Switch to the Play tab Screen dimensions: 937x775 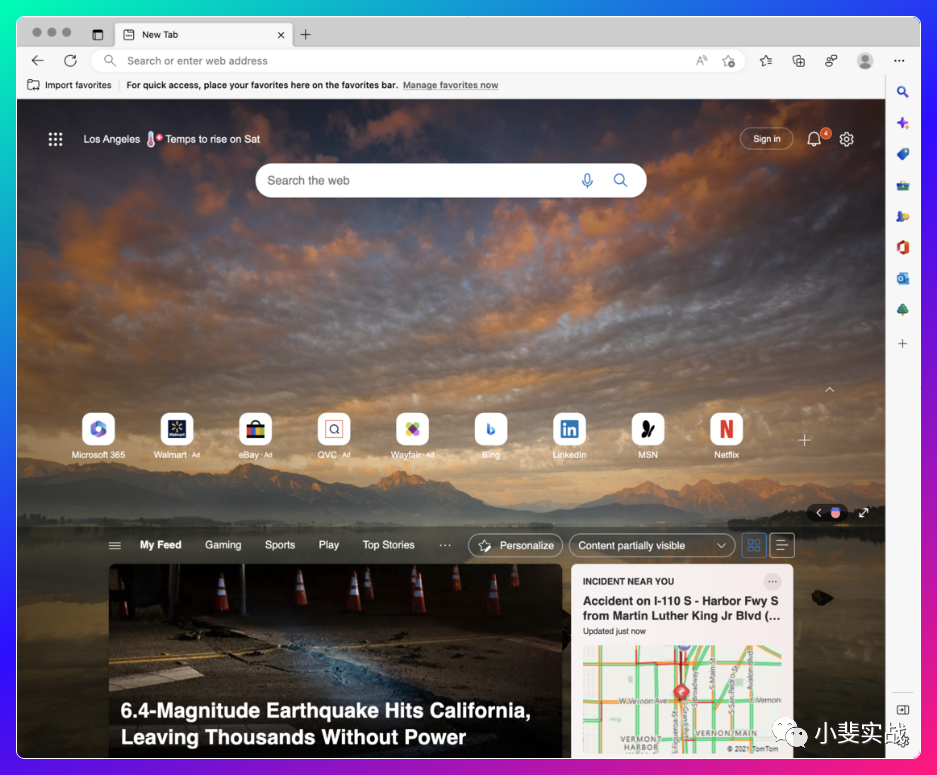(329, 545)
